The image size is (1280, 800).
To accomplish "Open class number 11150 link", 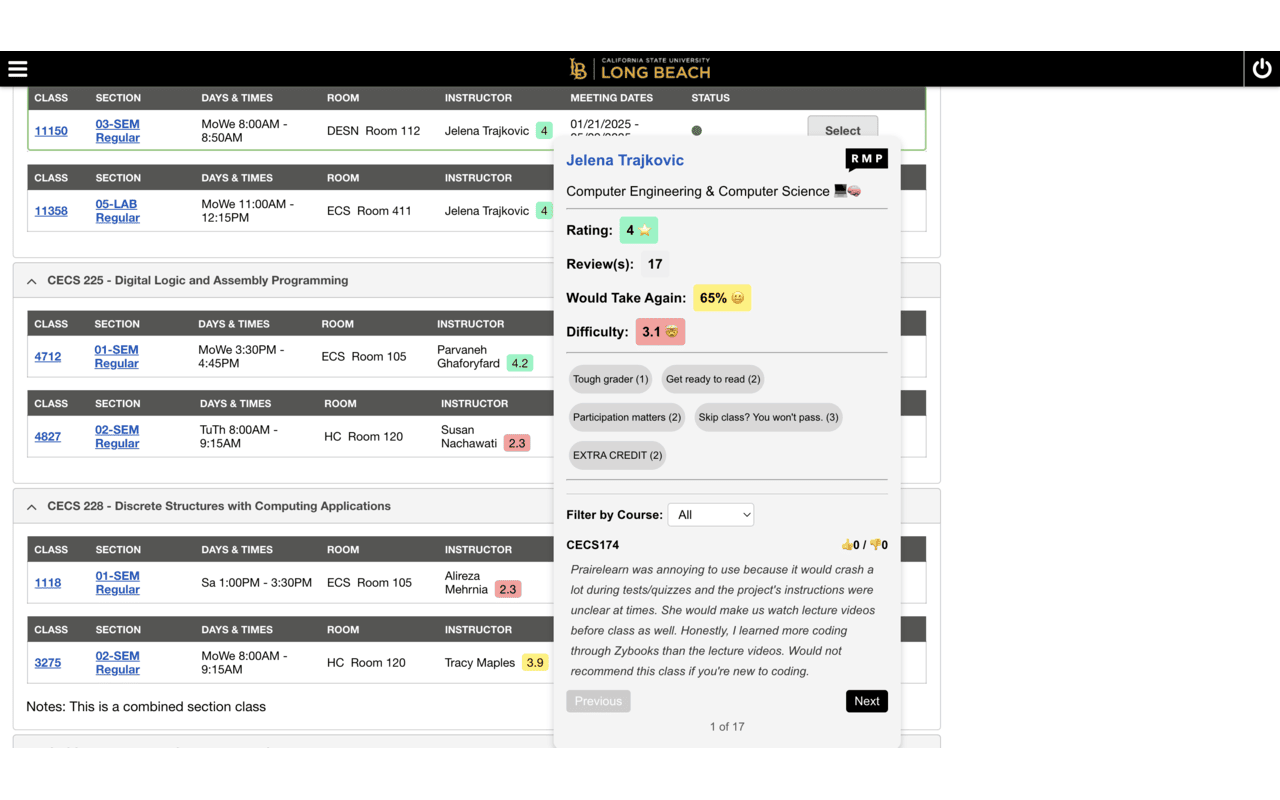I will [51, 131].
